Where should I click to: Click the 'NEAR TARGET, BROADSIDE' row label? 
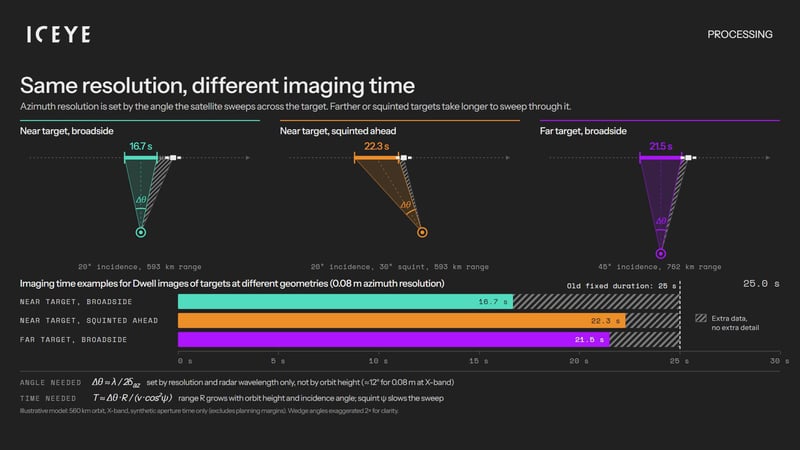[x=76, y=302]
